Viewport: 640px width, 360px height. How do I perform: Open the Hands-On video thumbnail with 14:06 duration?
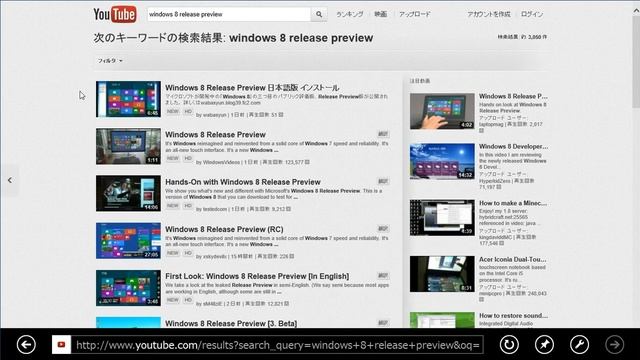129,193
